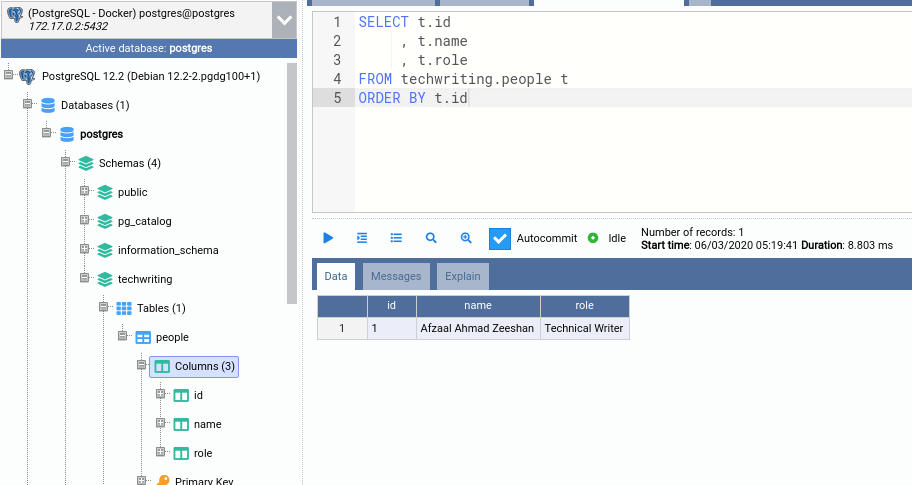Click the name column header in results
Screen dimensions: 912x485
[x=478, y=306]
